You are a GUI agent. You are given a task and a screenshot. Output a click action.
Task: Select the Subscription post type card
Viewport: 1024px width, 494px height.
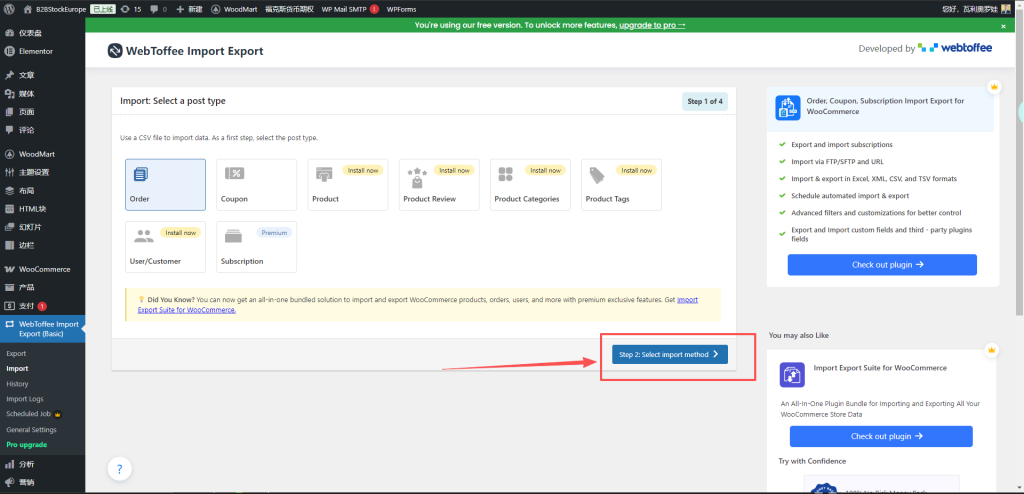257,247
